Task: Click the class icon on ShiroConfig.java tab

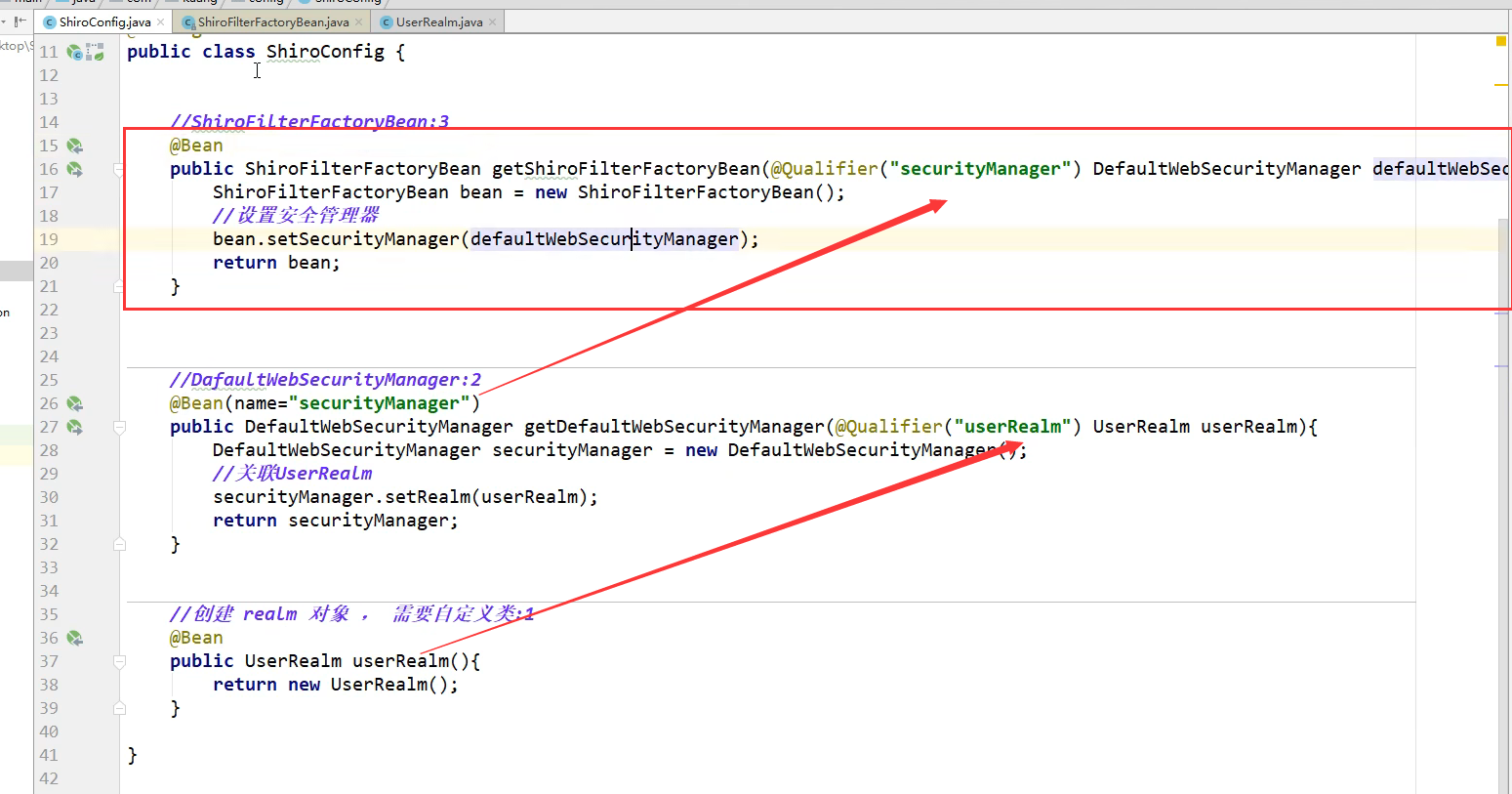Action: coord(50,21)
